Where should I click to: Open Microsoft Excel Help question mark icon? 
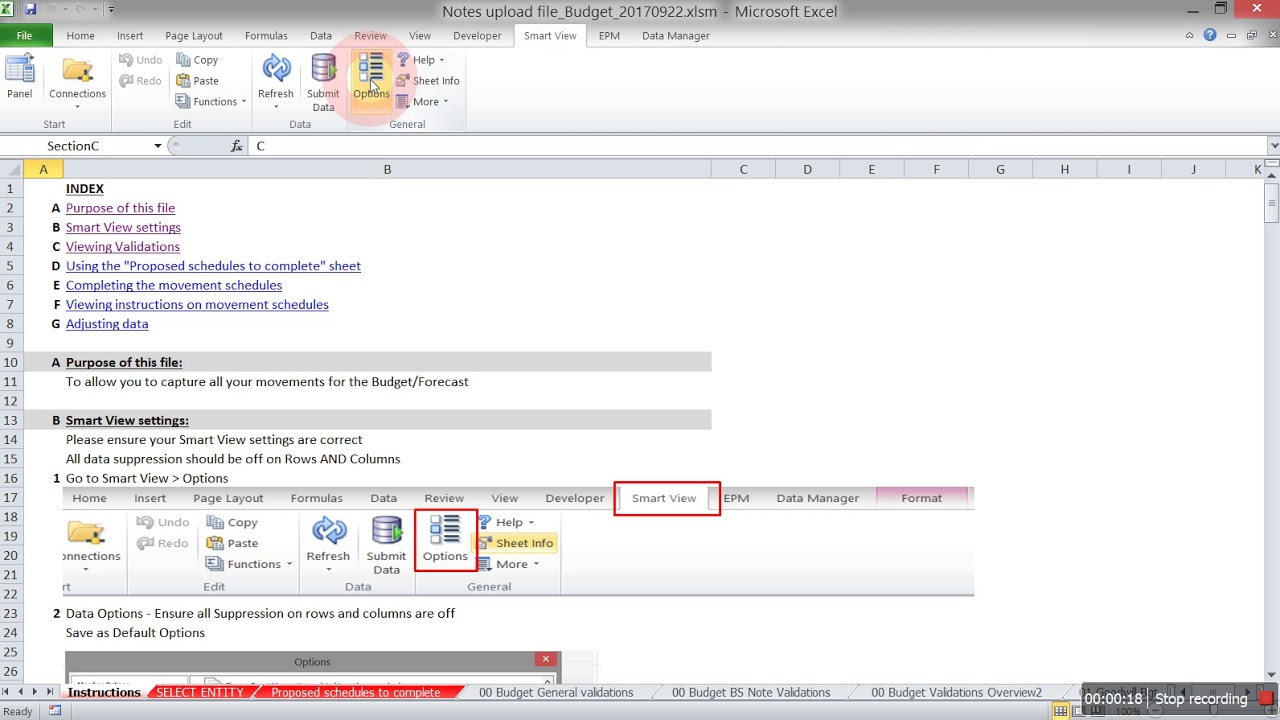click(1210, 35)
